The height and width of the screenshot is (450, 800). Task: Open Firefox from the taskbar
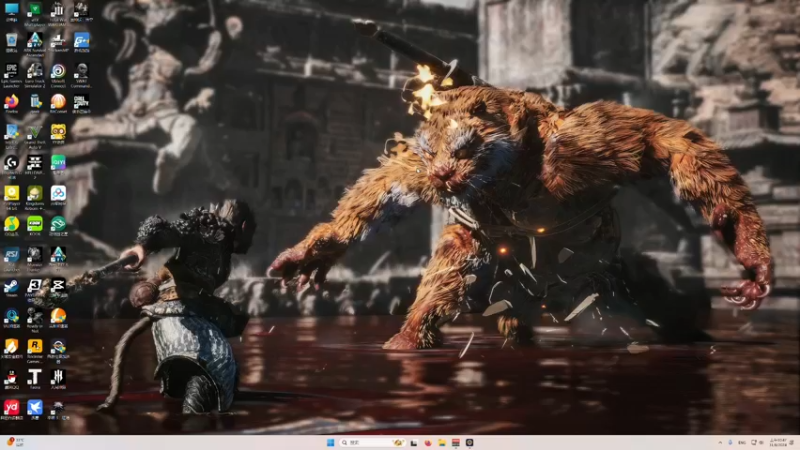(x=428, y=442)
